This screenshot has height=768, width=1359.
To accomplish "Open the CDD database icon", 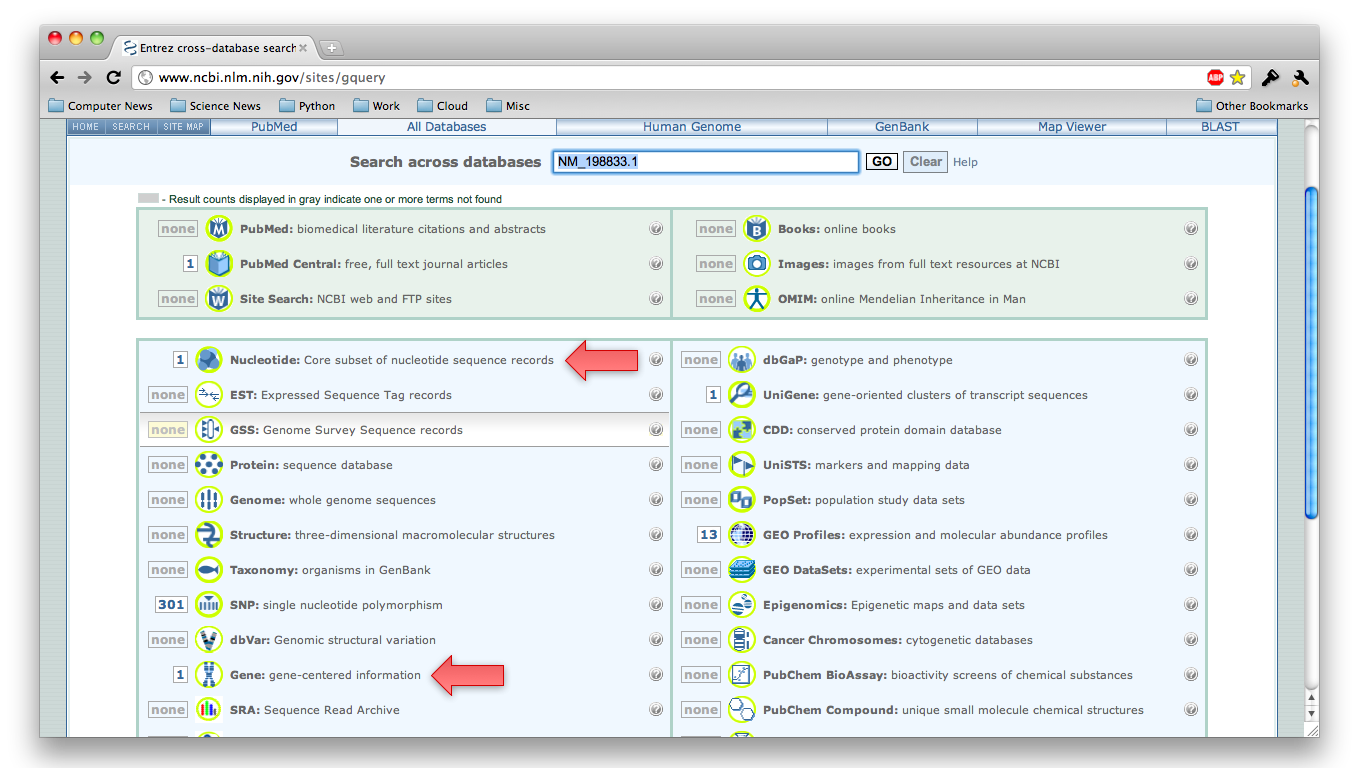I will click(x=742, y=430).
